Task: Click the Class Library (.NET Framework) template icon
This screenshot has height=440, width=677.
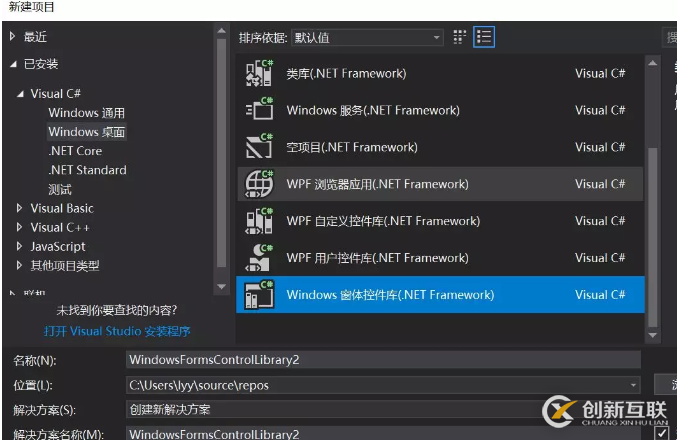Action: pyautogui.click(x=259, y=73)
